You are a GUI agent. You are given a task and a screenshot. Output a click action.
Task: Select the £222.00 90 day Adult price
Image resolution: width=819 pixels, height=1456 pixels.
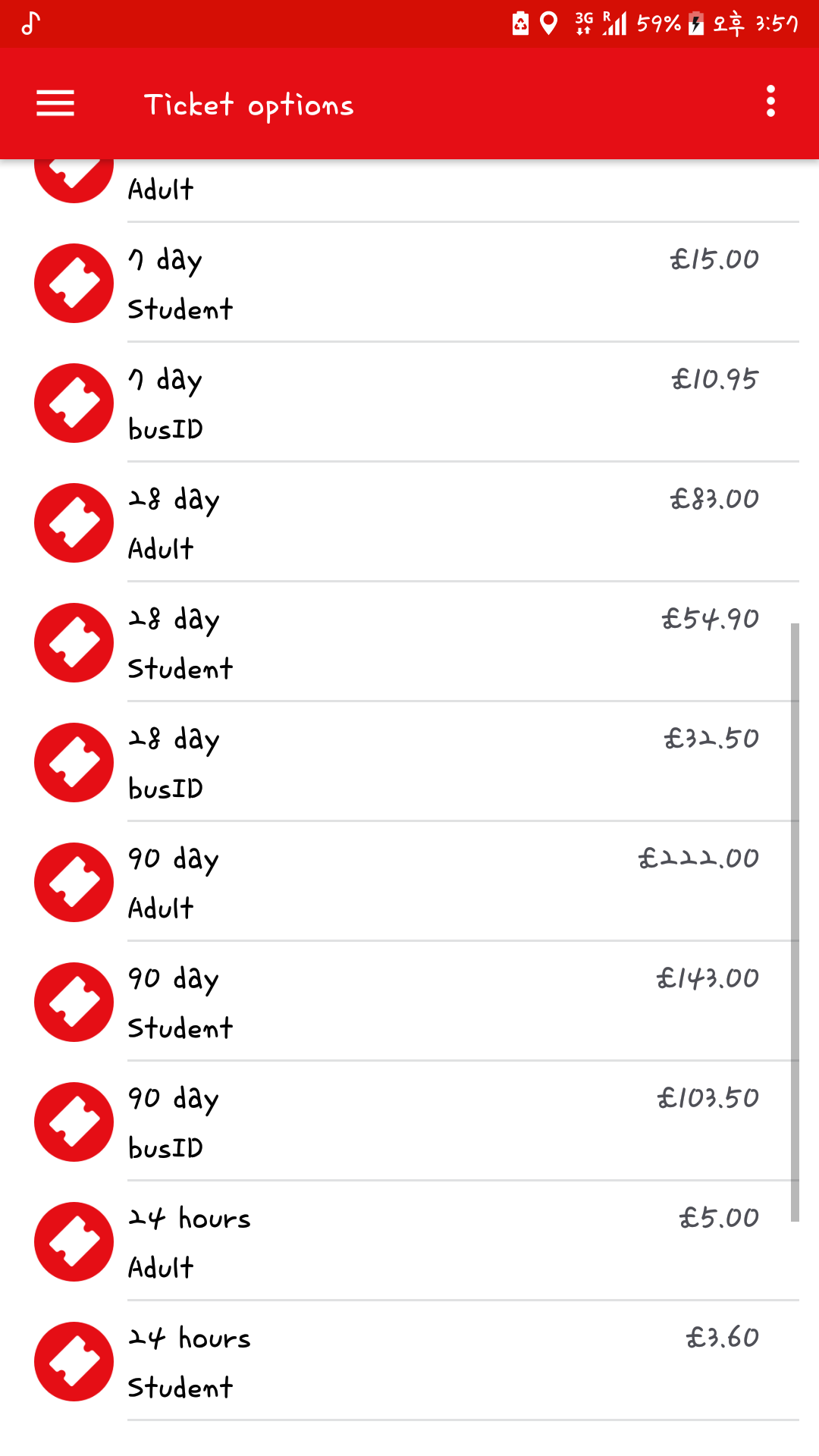click(698, 858)
